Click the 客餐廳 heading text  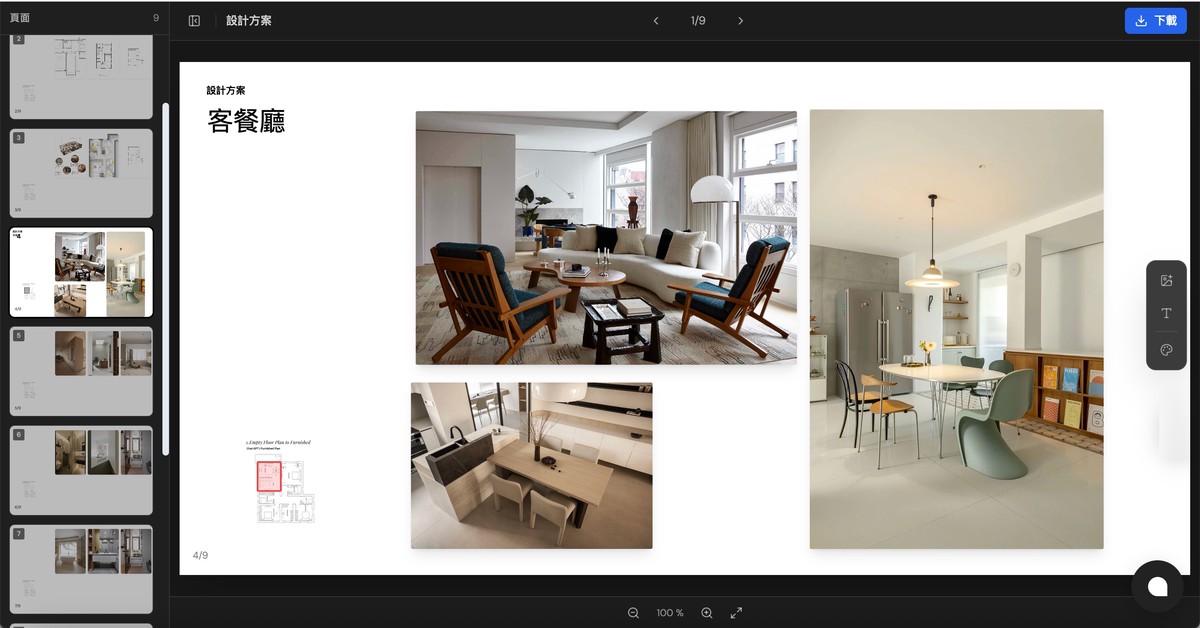click(x=246, y=122)
